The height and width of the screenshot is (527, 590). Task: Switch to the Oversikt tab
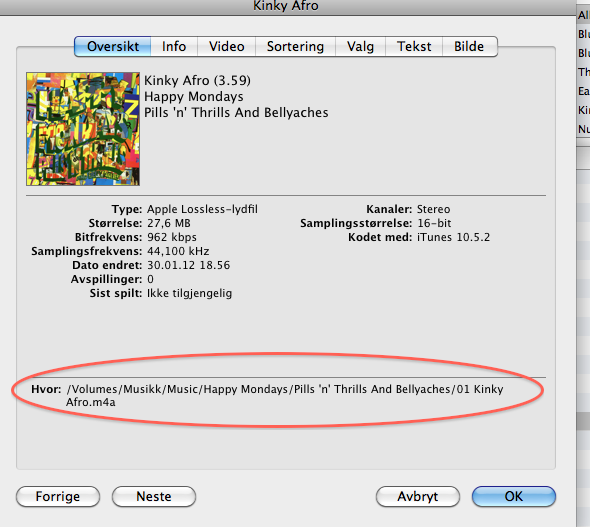click(x=113, y=47)
